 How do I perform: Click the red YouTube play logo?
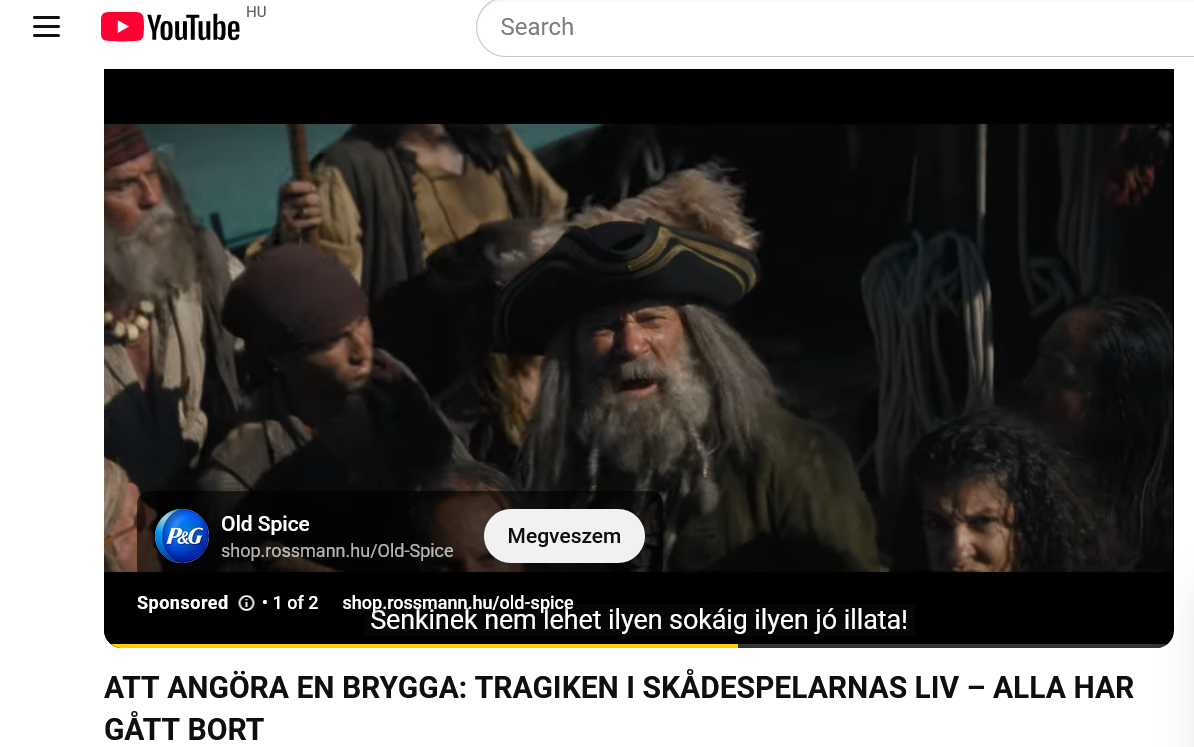[x=122, y=27]
